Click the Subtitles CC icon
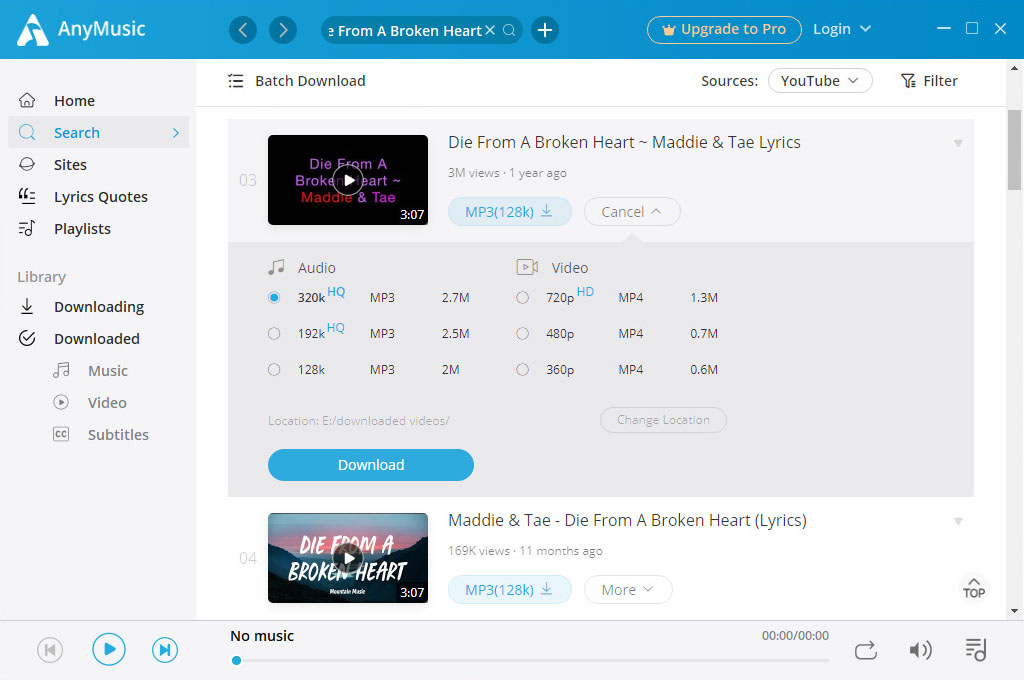Viewport: 1024px width, 680px height. tap(61, 434)
